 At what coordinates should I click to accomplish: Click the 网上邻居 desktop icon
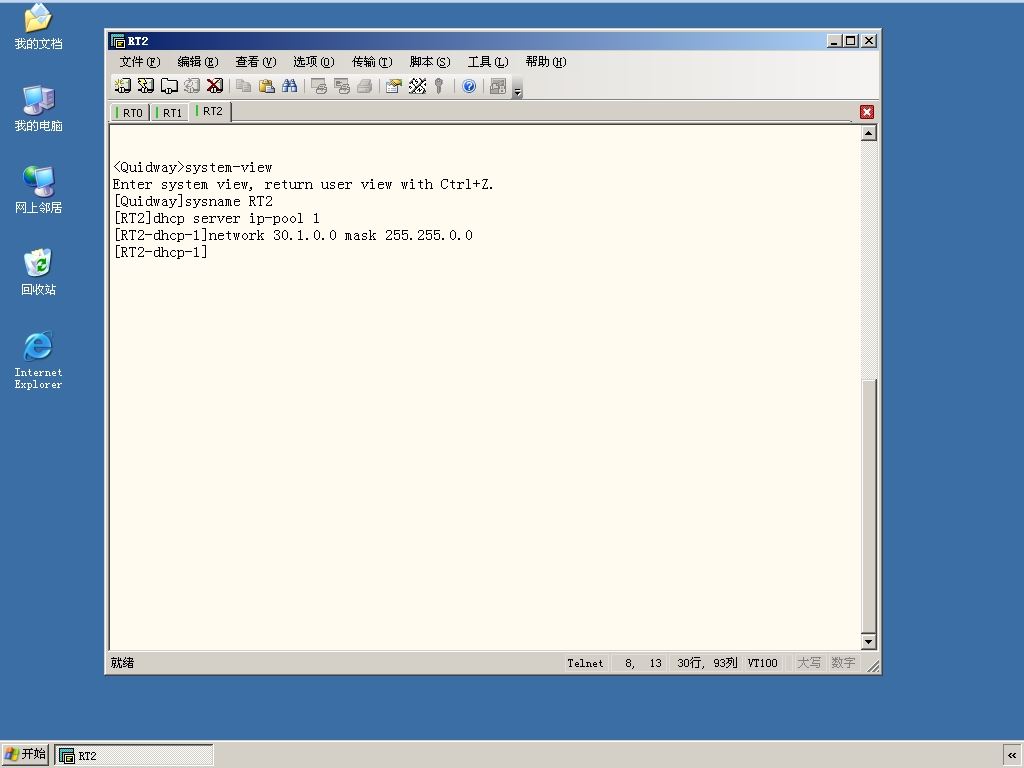coord(38,190)
